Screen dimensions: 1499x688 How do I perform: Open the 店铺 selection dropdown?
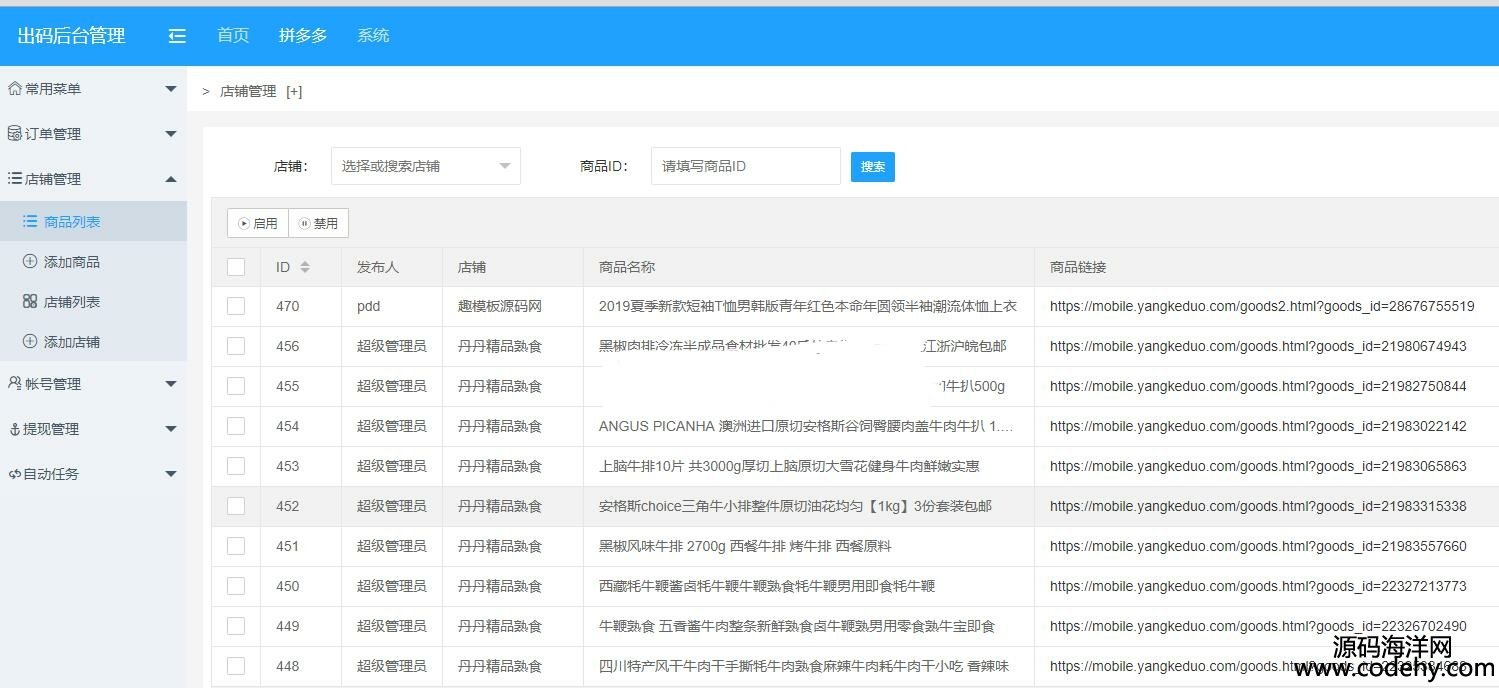tap(425, 166)
